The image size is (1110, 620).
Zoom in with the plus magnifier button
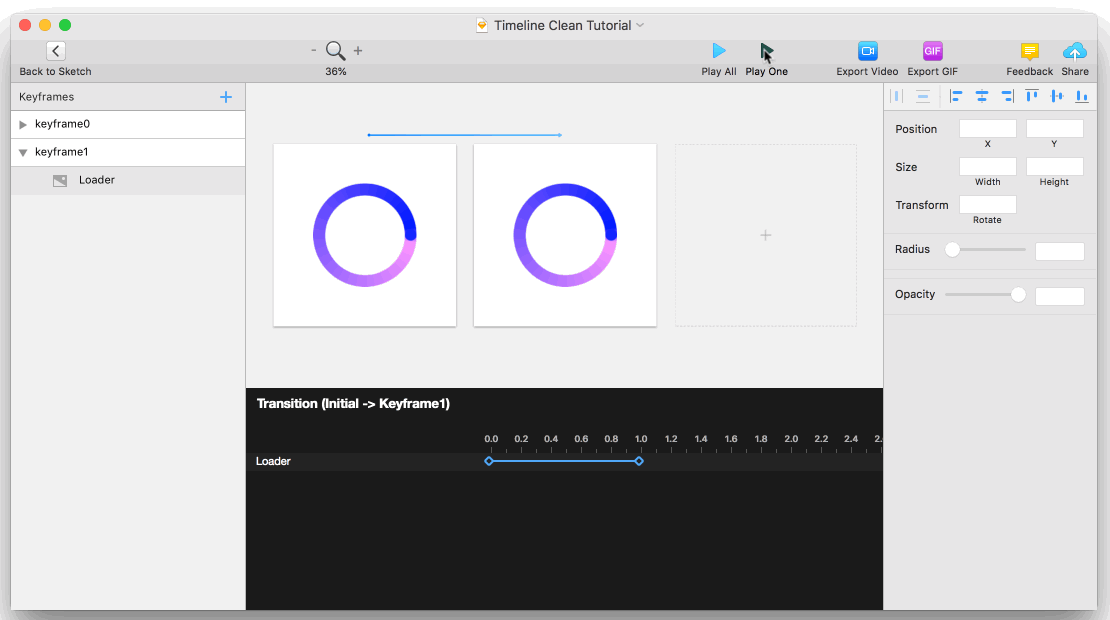[358, 50]
